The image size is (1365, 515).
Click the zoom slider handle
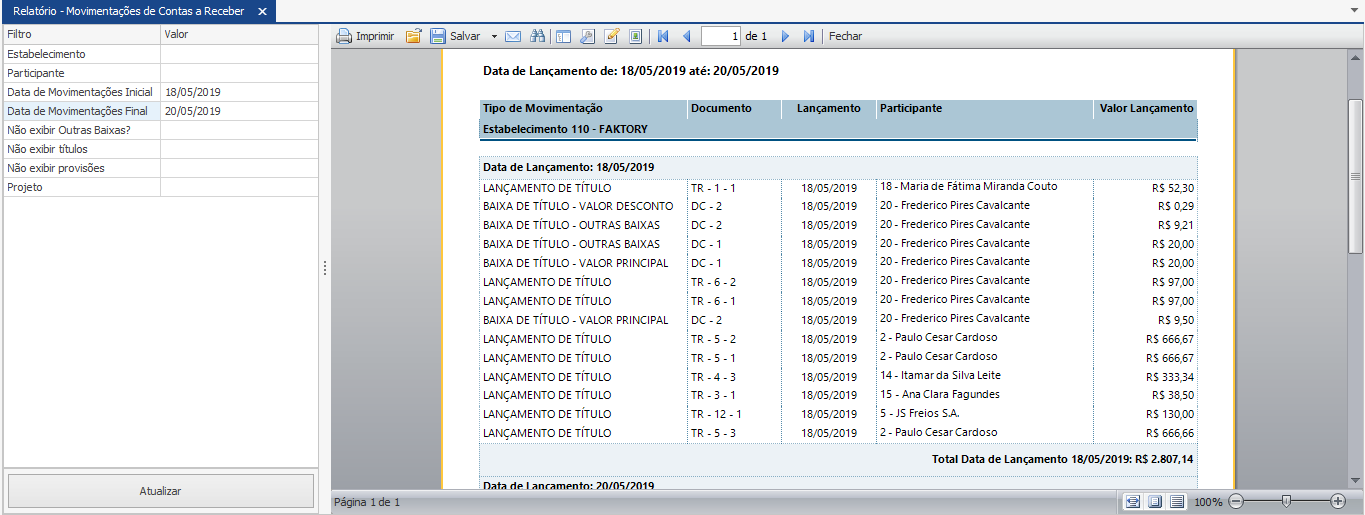(1286, 501)
